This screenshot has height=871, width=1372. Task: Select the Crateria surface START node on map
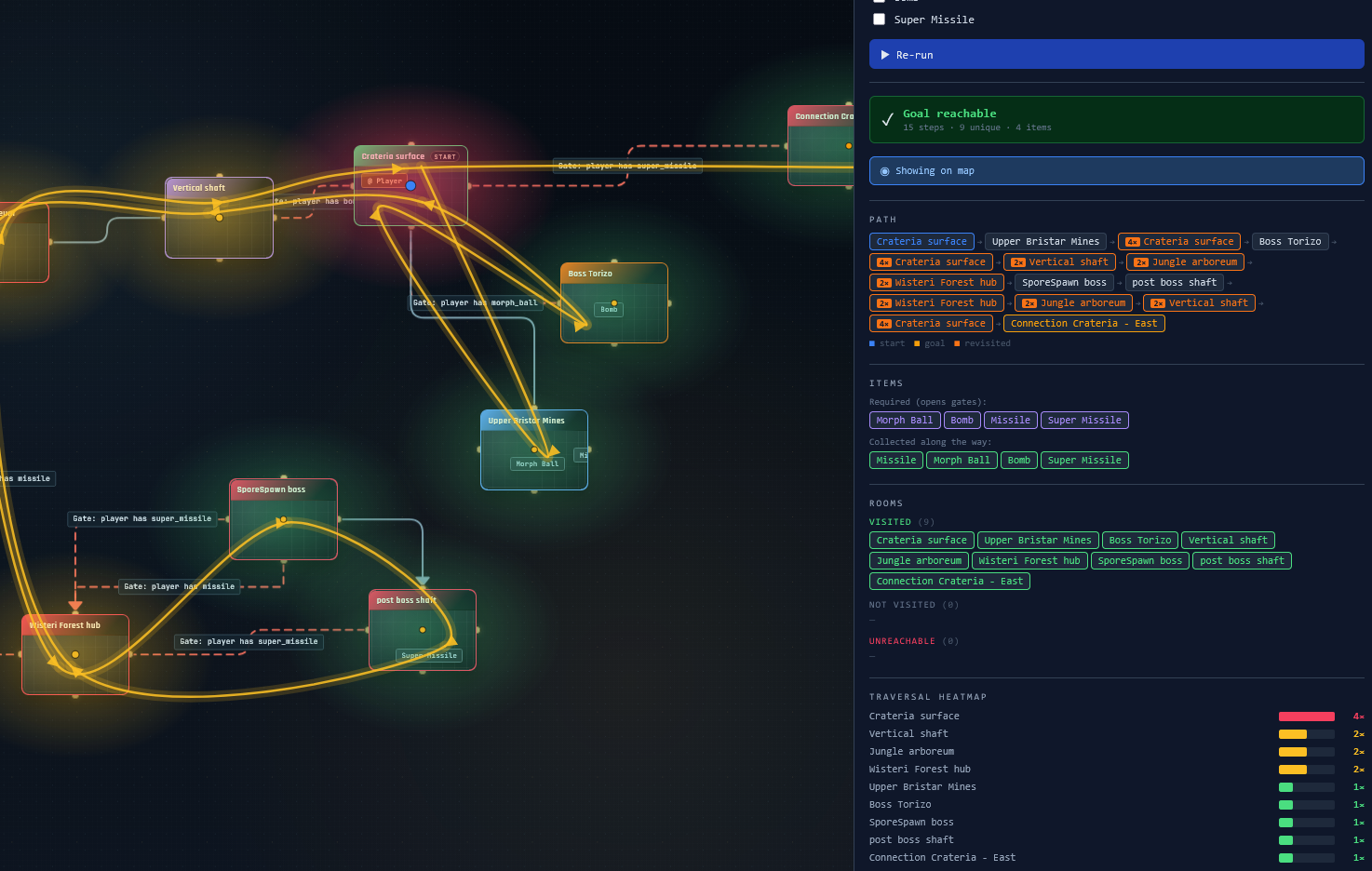(x=410, y=185)
